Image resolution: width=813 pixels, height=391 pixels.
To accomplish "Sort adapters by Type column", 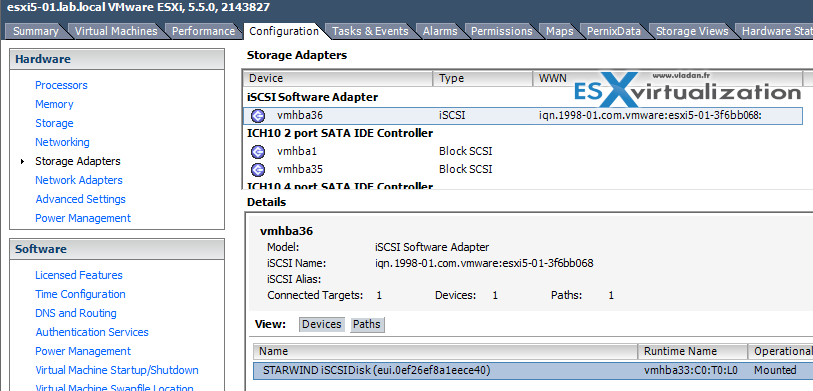I will click(x=483, y=78).
